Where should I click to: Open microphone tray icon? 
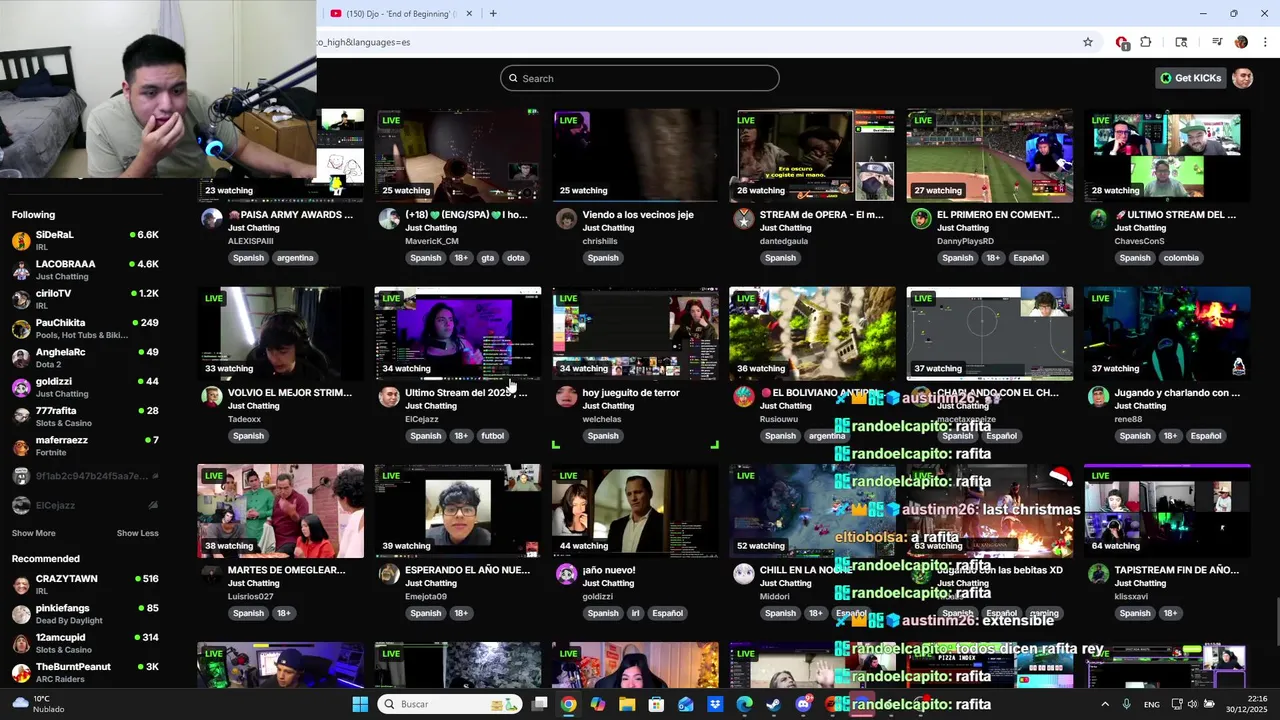[x=1127, y=704]
